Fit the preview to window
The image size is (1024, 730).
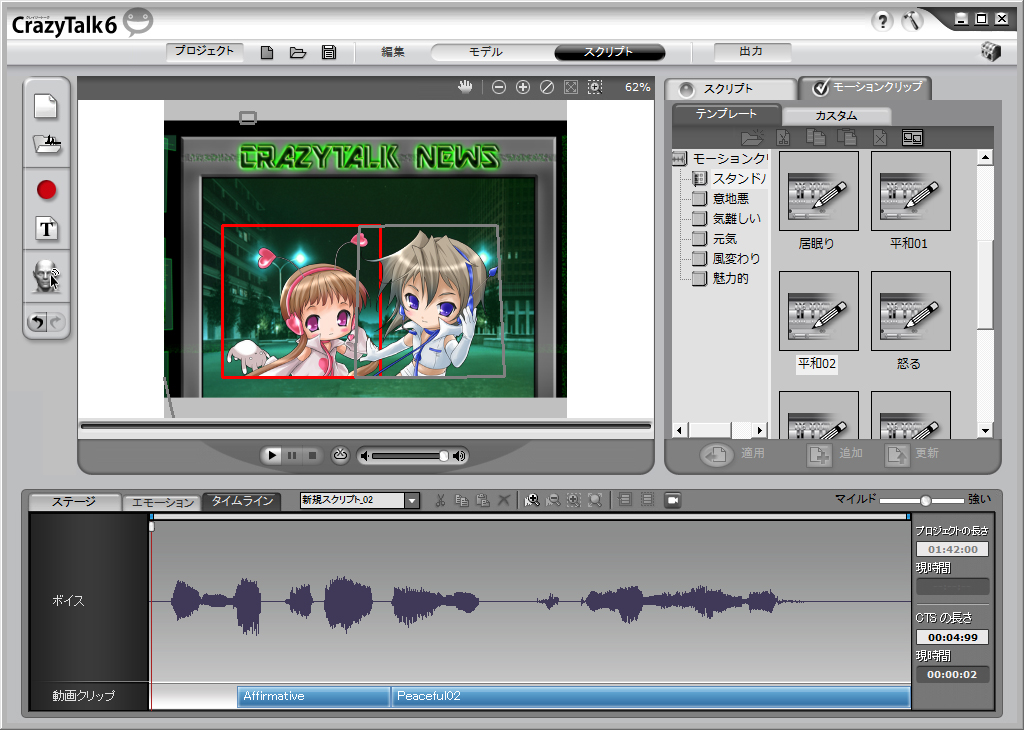571,87
